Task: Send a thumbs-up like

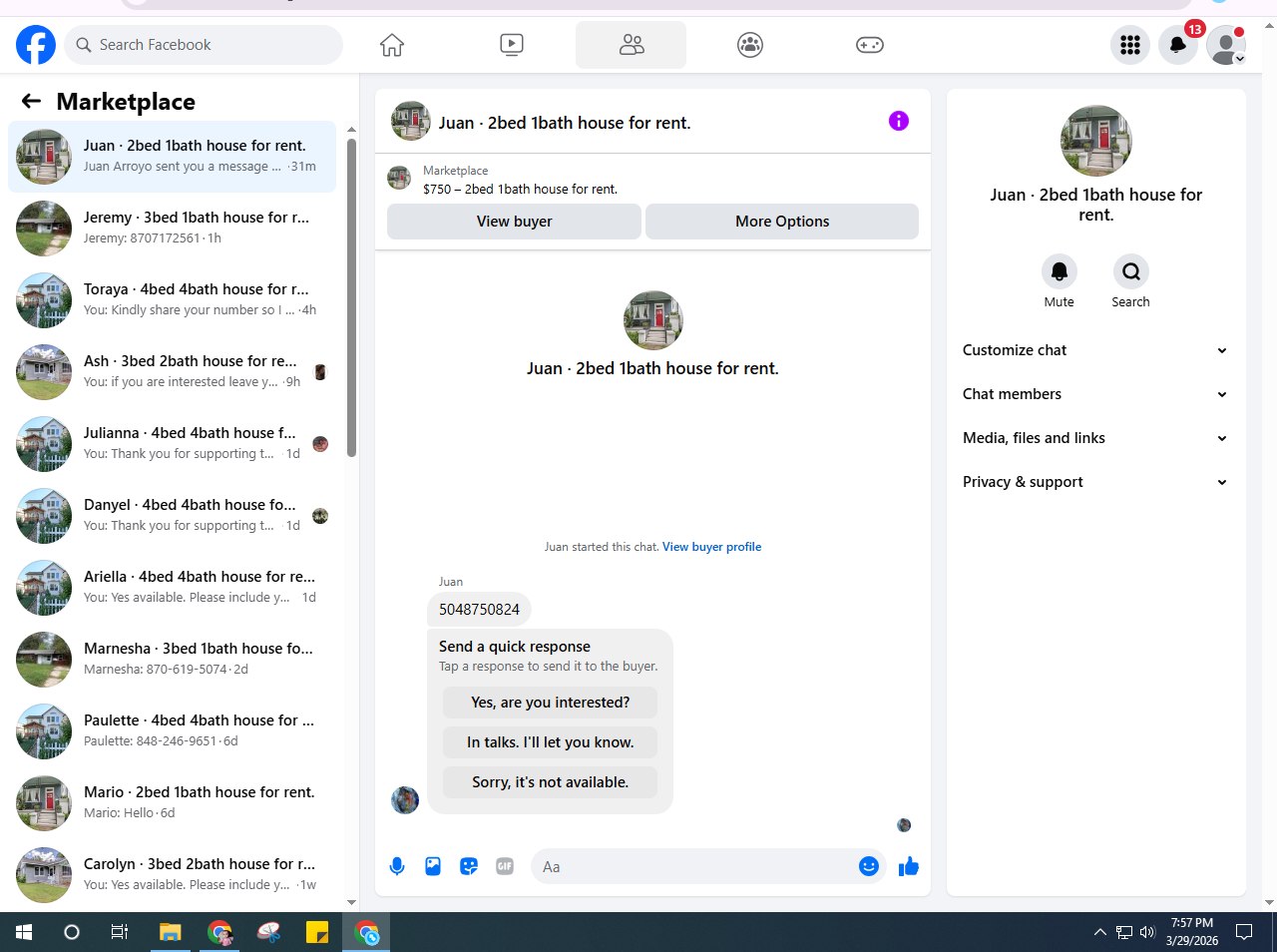Action: pyautogui.click(x=909, y=866)
